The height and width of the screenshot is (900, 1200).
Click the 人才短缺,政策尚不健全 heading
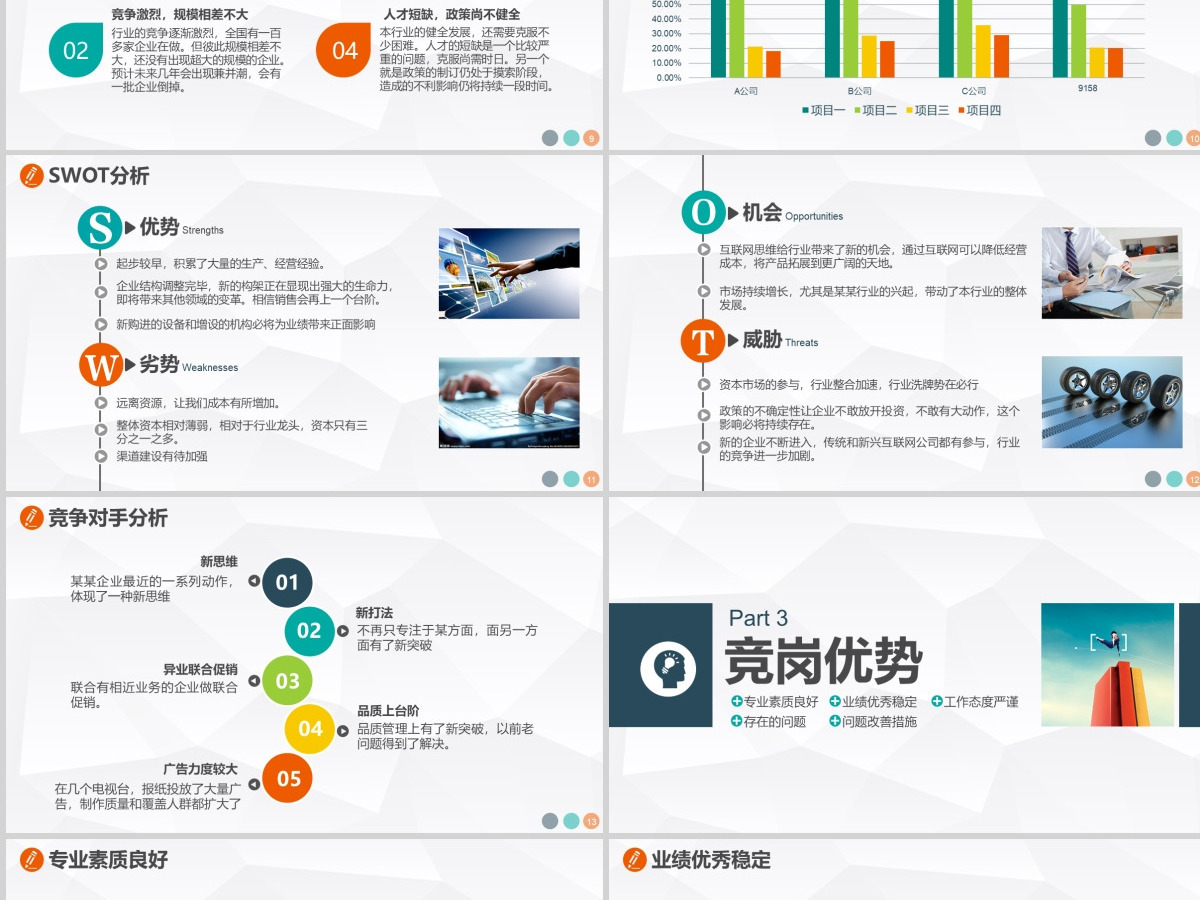coord(452,15)
